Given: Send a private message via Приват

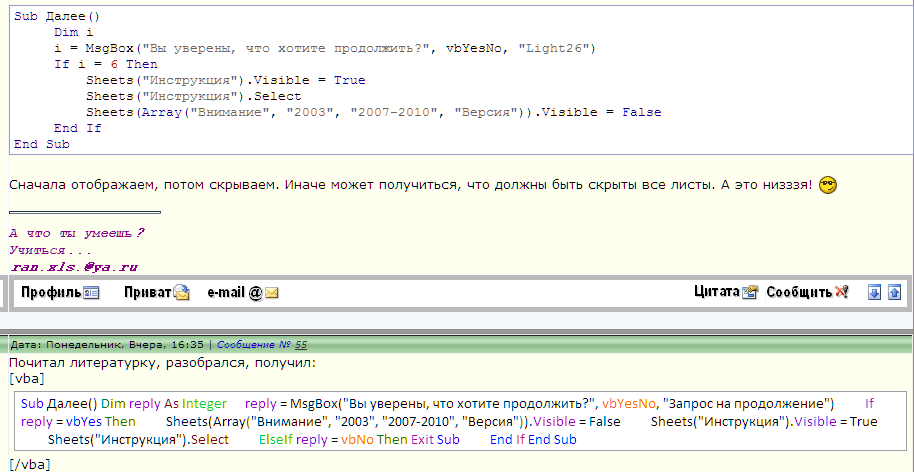Looking at the screenshot, I should pos(157,292).
